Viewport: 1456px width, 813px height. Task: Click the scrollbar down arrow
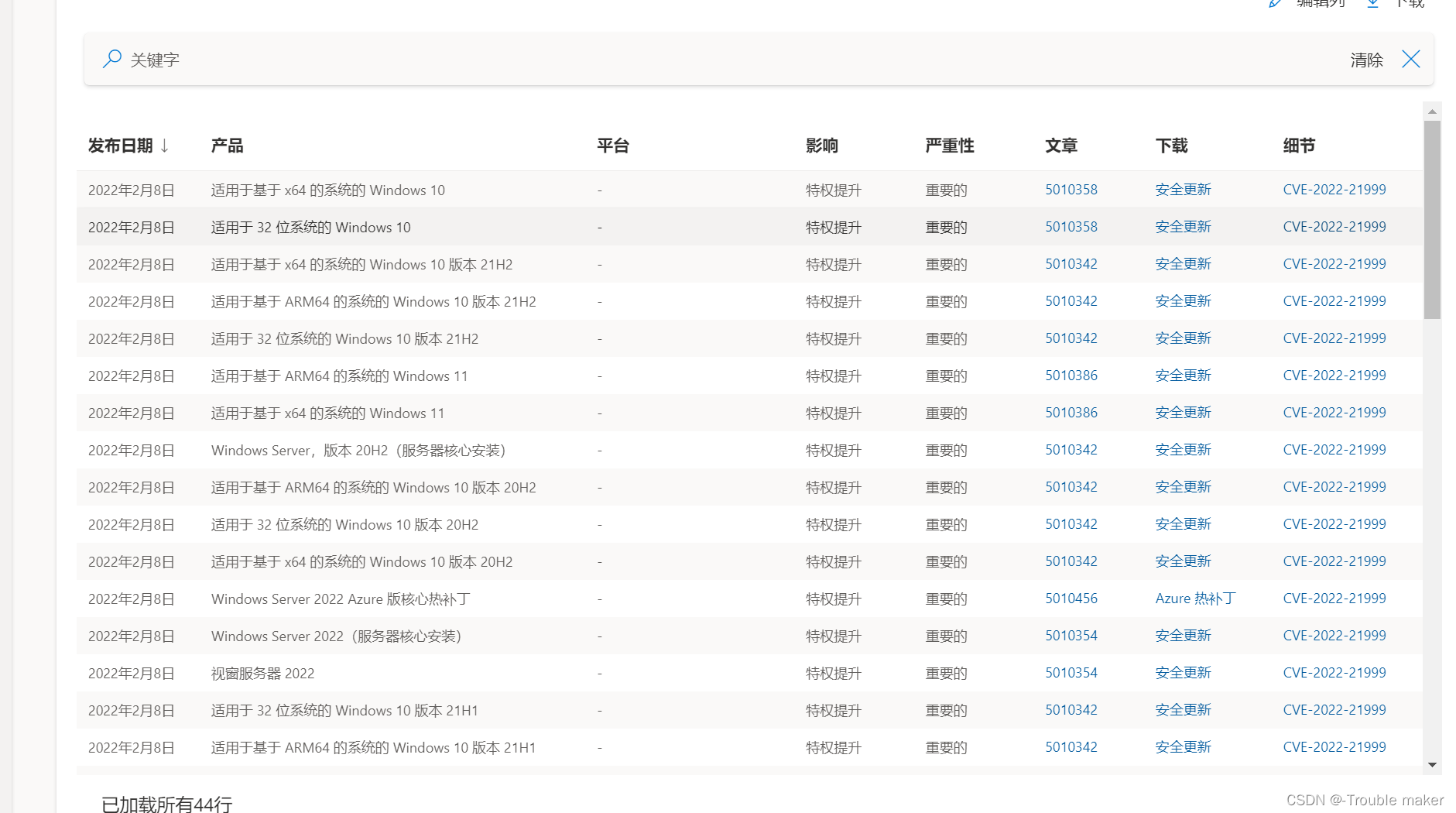pyautogui.click(x=1432, y=764)
